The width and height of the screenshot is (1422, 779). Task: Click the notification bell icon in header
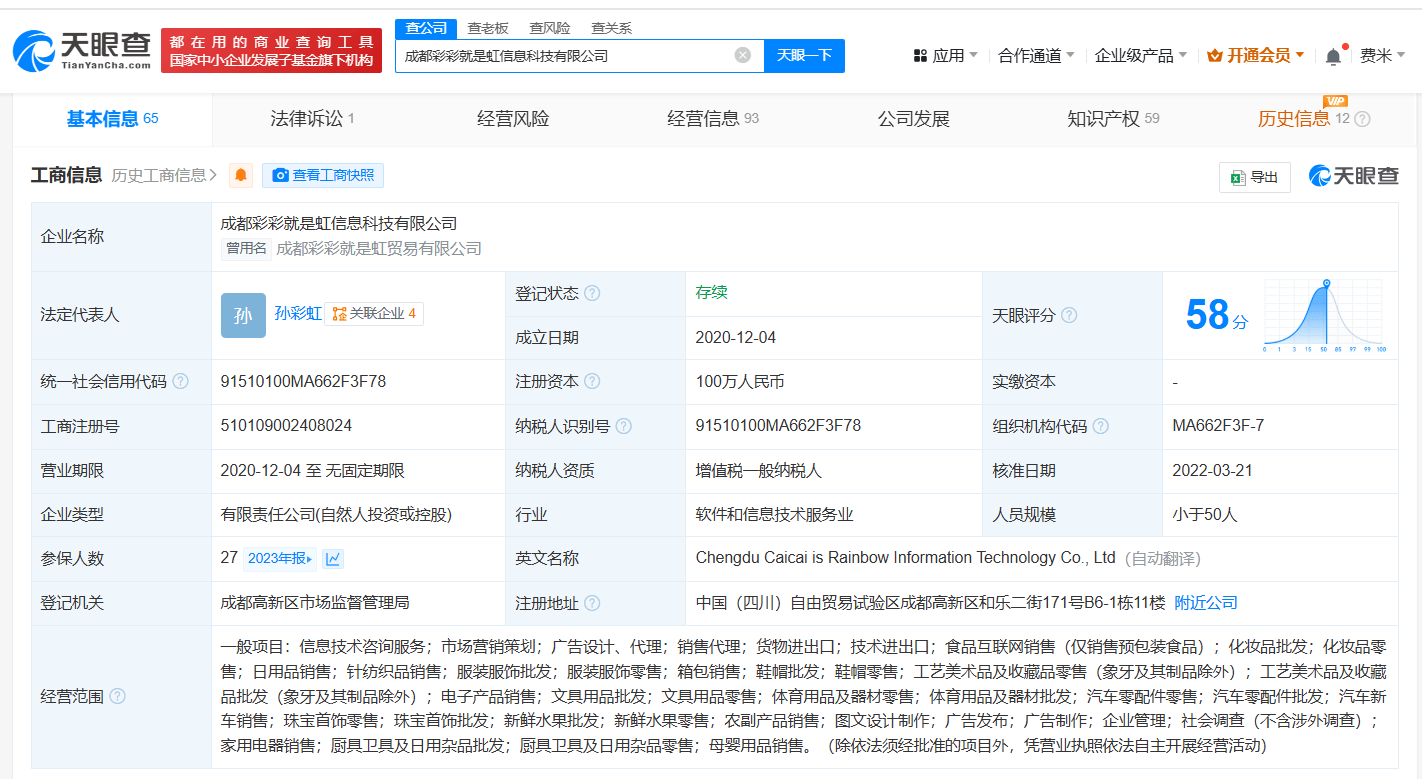point(1333,57)
